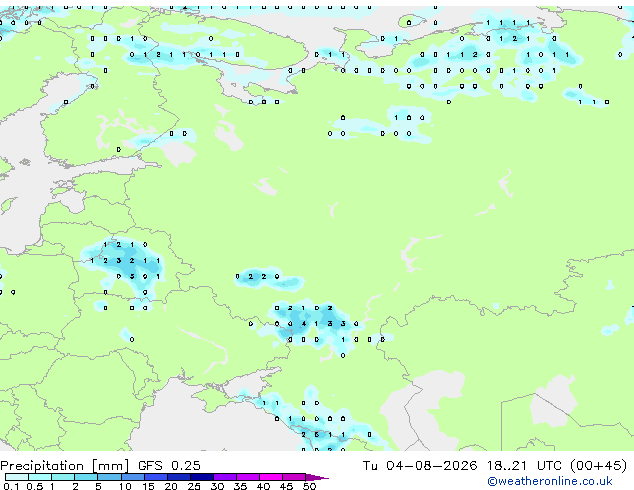634x490 pixels.
Task: Click the "GFS 0.25" model label
Action: (169, 465)
